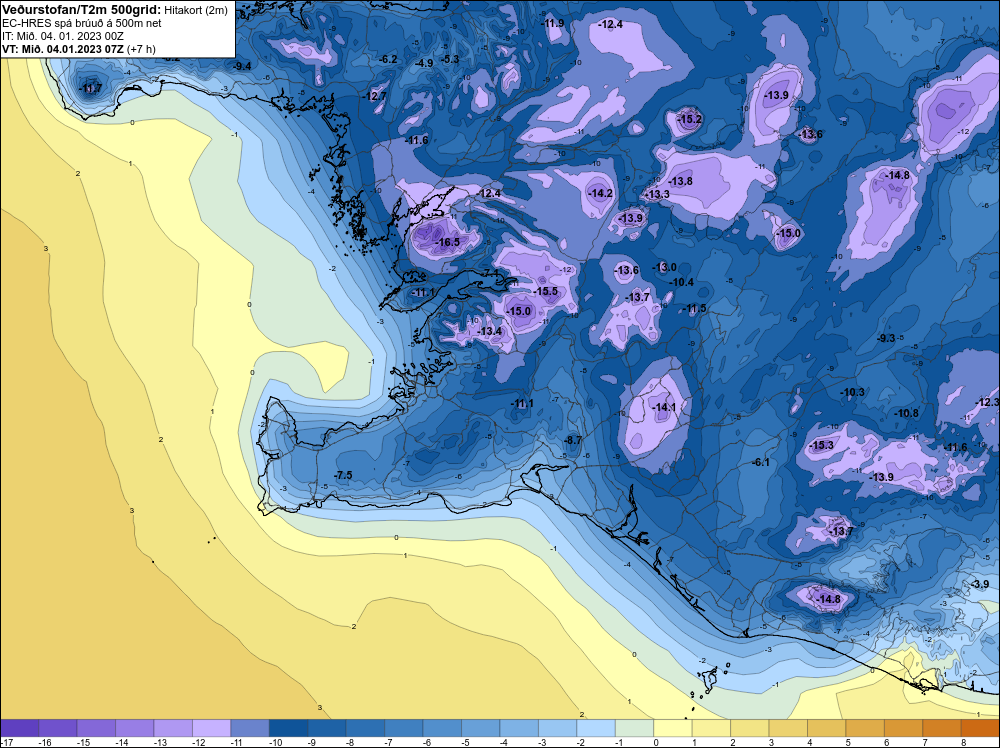1000x748 pixels.
Task: Click the -13.0 temperature value
Action: (665, 267)
